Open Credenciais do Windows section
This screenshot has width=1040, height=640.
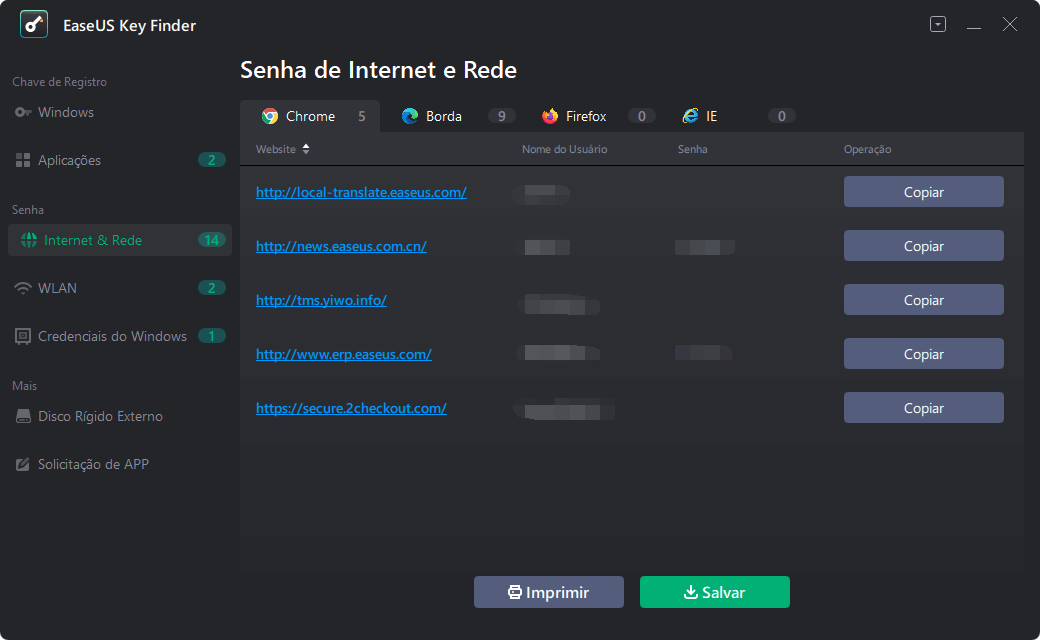coord(120,336)
